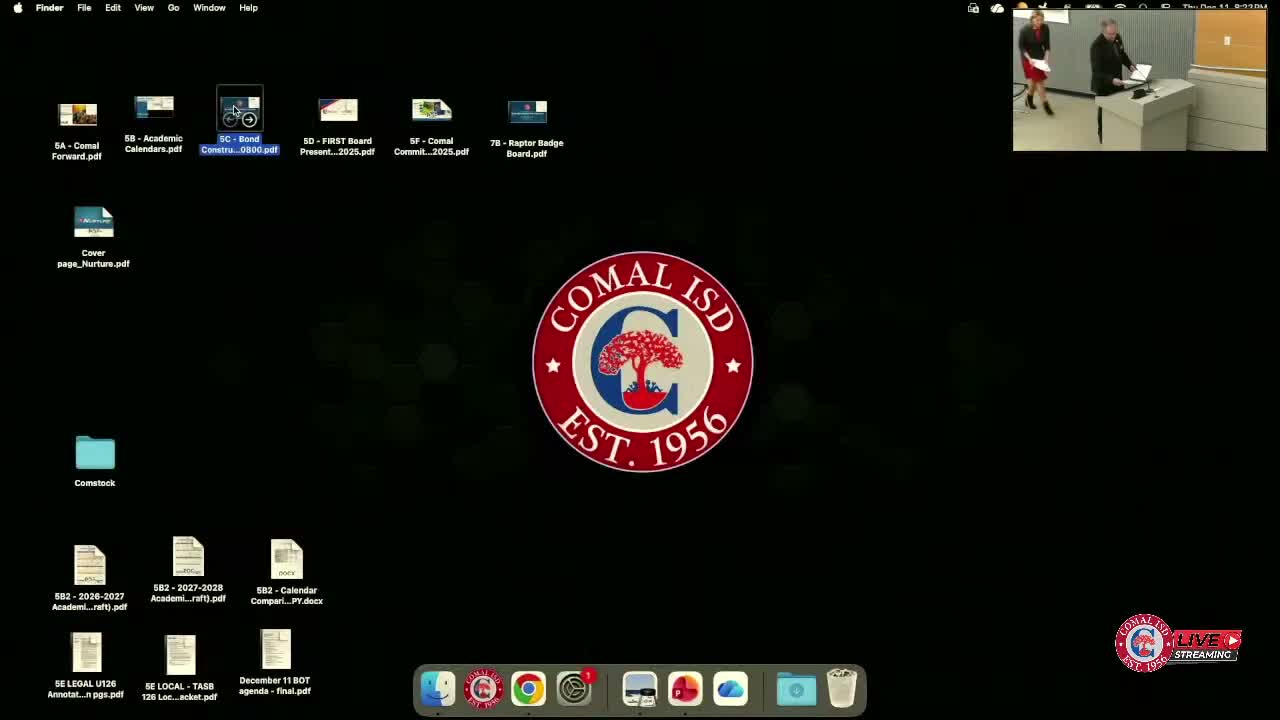
Task: Open Finder from the Dock
Action: [x=438, y=689]
